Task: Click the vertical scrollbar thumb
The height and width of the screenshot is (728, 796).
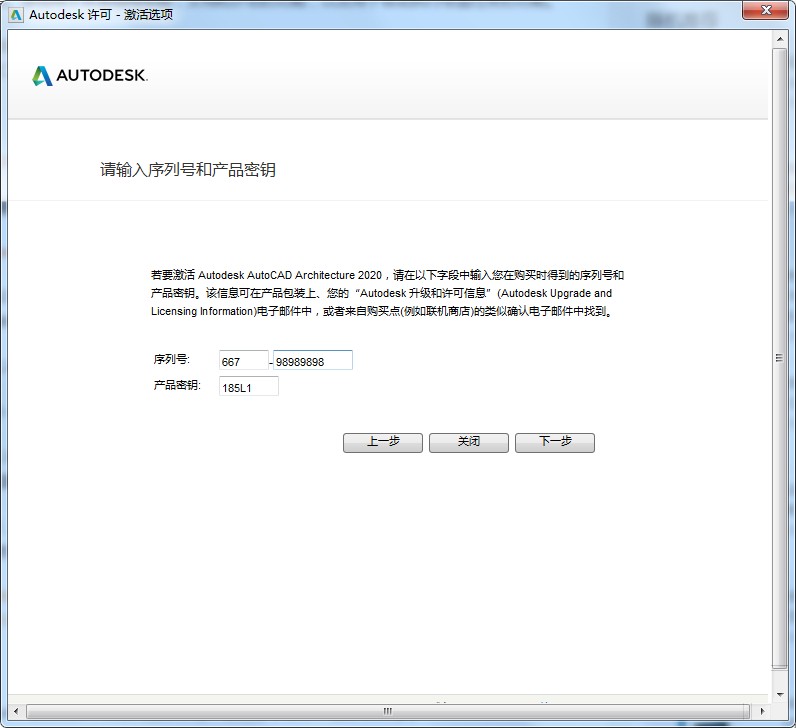Action: coord(780,357)
